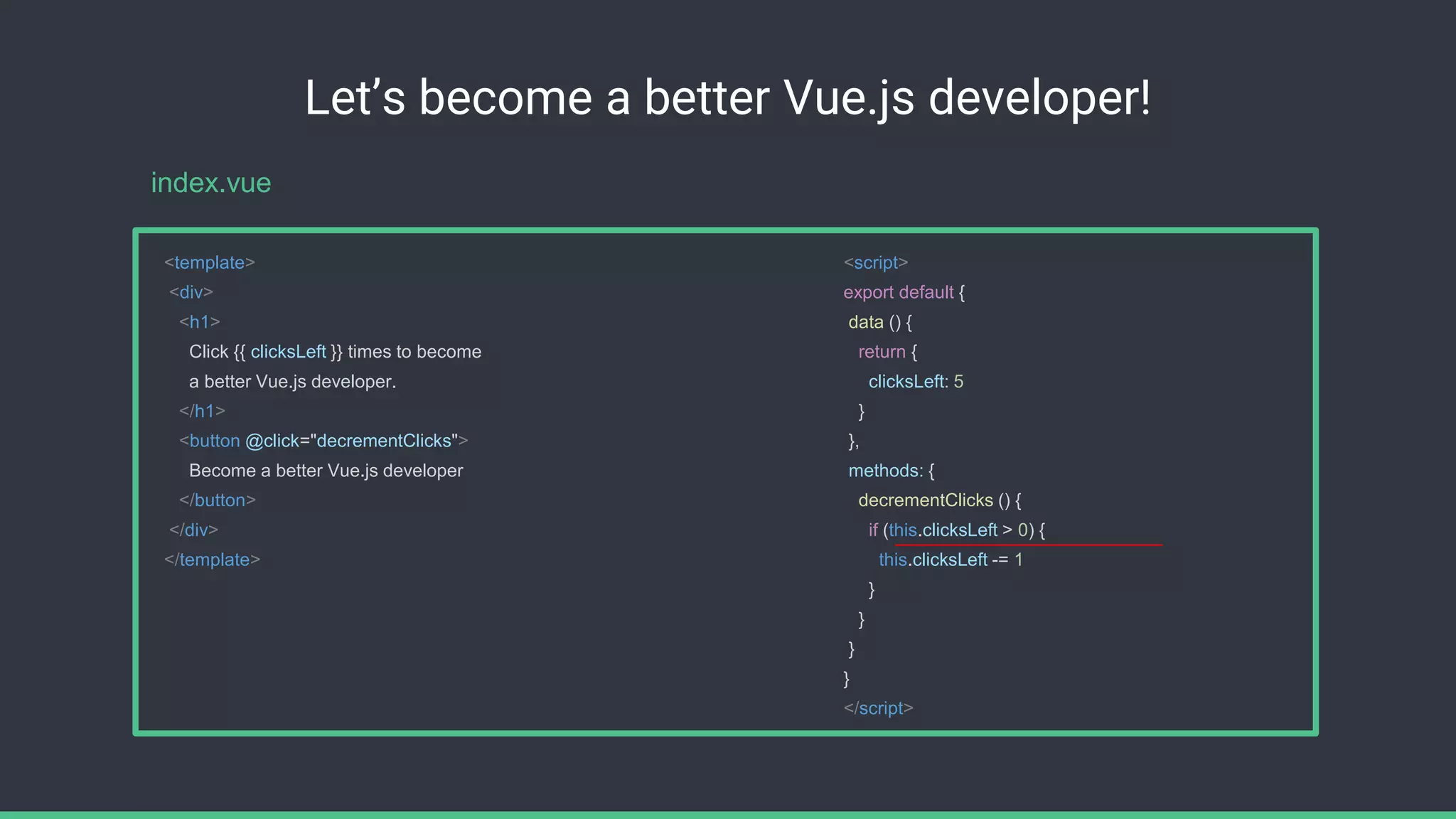The image size is (1456, 819).
Task: Click the opening <script> tag
Action: pyautogui.click(x=876, y=262)
